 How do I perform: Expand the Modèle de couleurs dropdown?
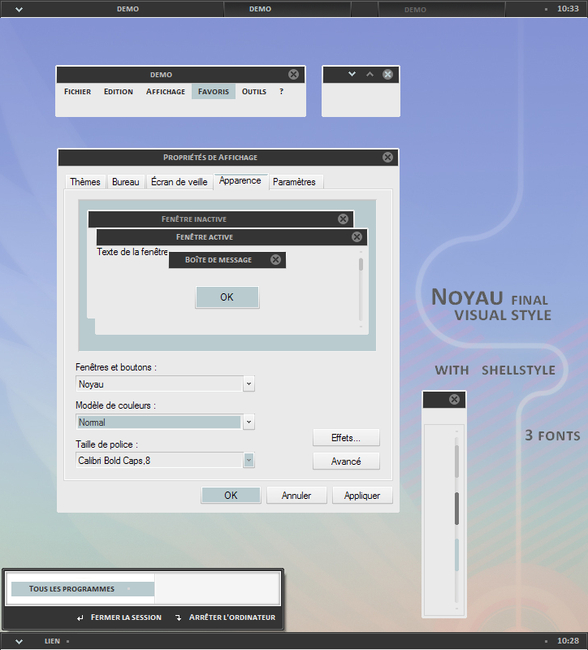coord(249,422)
